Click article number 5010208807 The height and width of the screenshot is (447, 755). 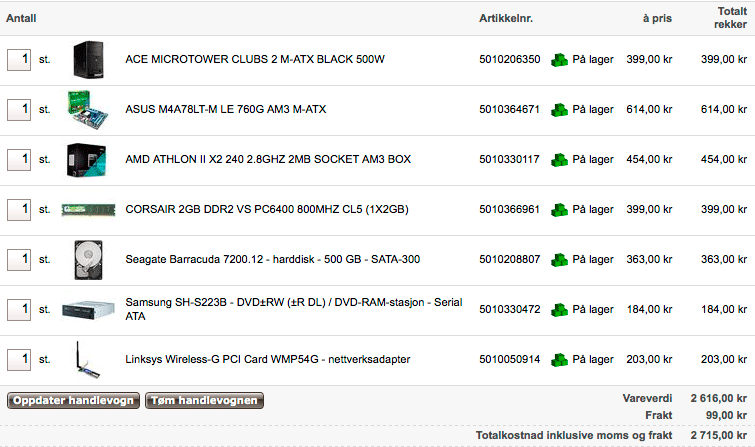[509, 259]
